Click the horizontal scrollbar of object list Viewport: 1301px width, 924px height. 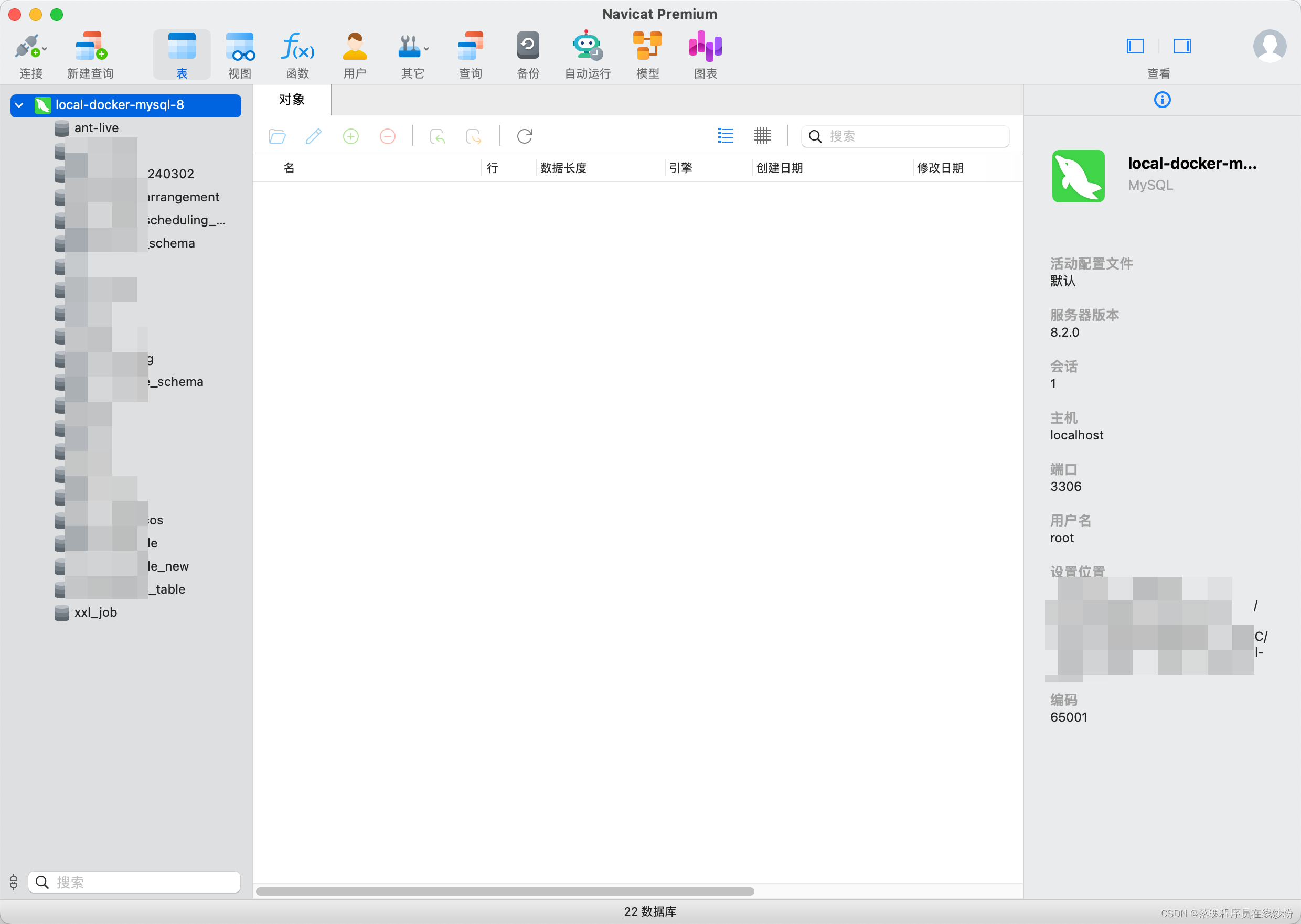(505, 891)
